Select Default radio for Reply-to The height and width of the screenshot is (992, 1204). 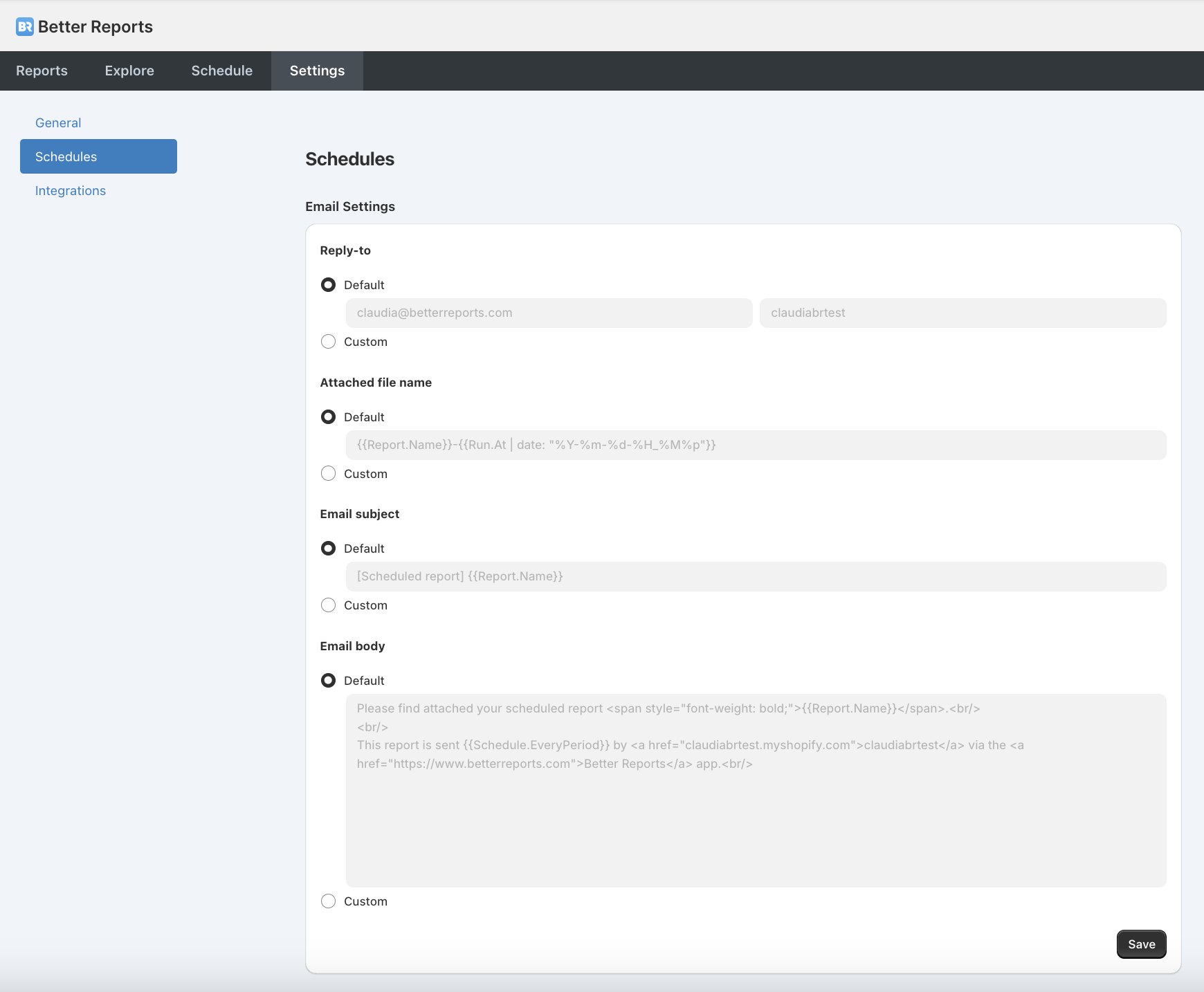point(329,285)
